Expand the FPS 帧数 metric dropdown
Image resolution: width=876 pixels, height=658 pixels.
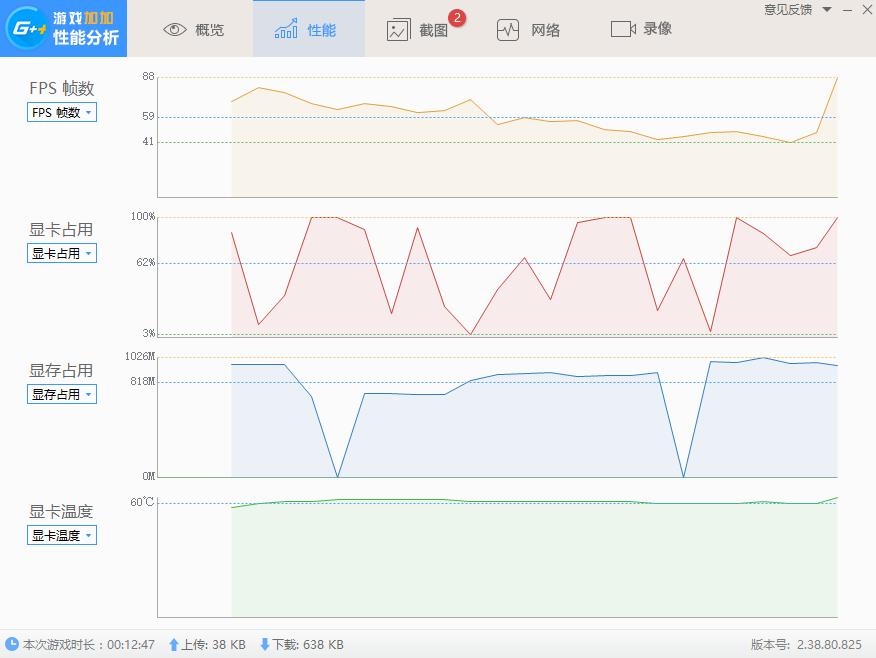62,113
